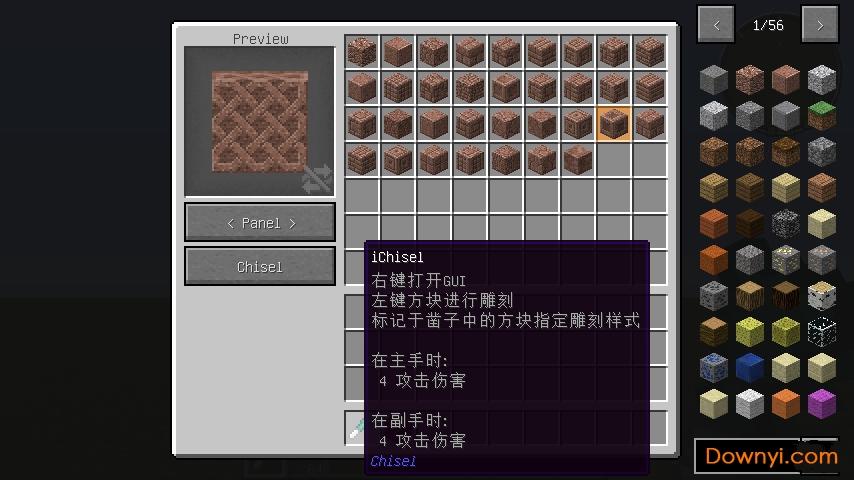
Task: Select the Stone block in item list
Action: [x=713, y=80]
